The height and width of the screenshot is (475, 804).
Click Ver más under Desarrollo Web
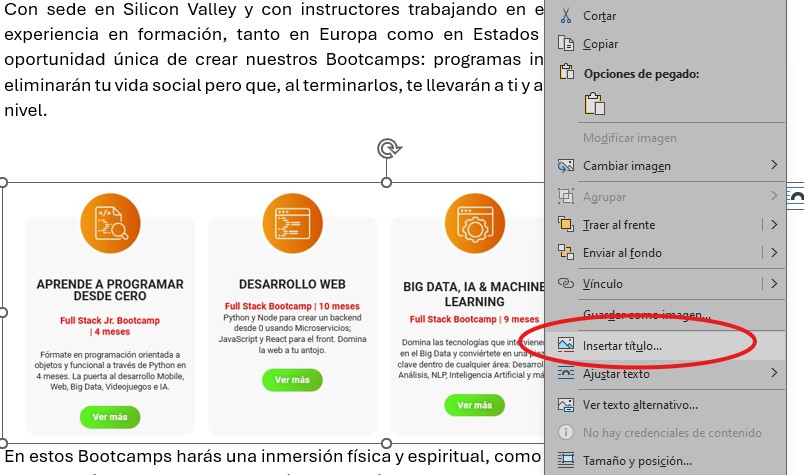tap(292, 380)
